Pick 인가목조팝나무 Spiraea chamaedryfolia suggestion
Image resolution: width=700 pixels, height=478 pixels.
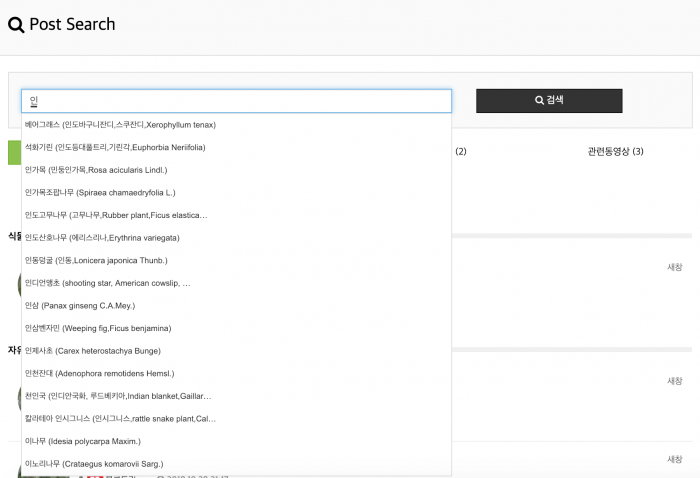pos(100,192)
